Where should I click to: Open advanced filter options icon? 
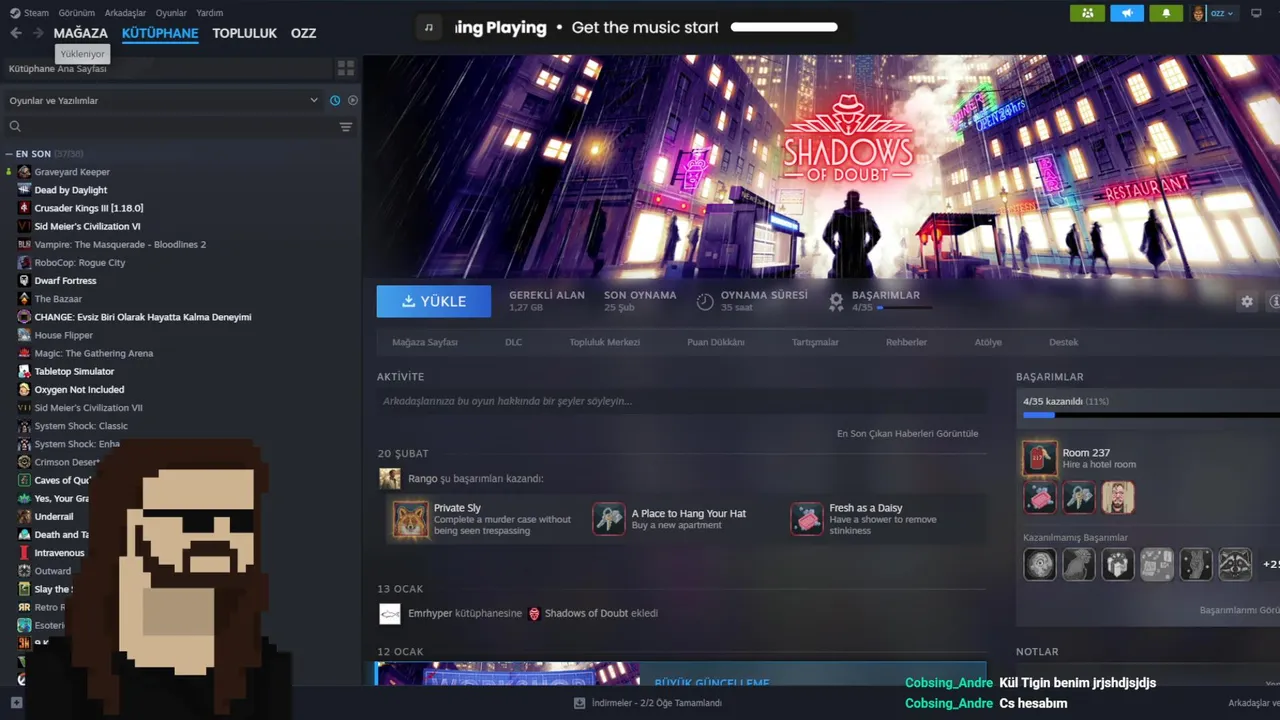coord(346,126)
